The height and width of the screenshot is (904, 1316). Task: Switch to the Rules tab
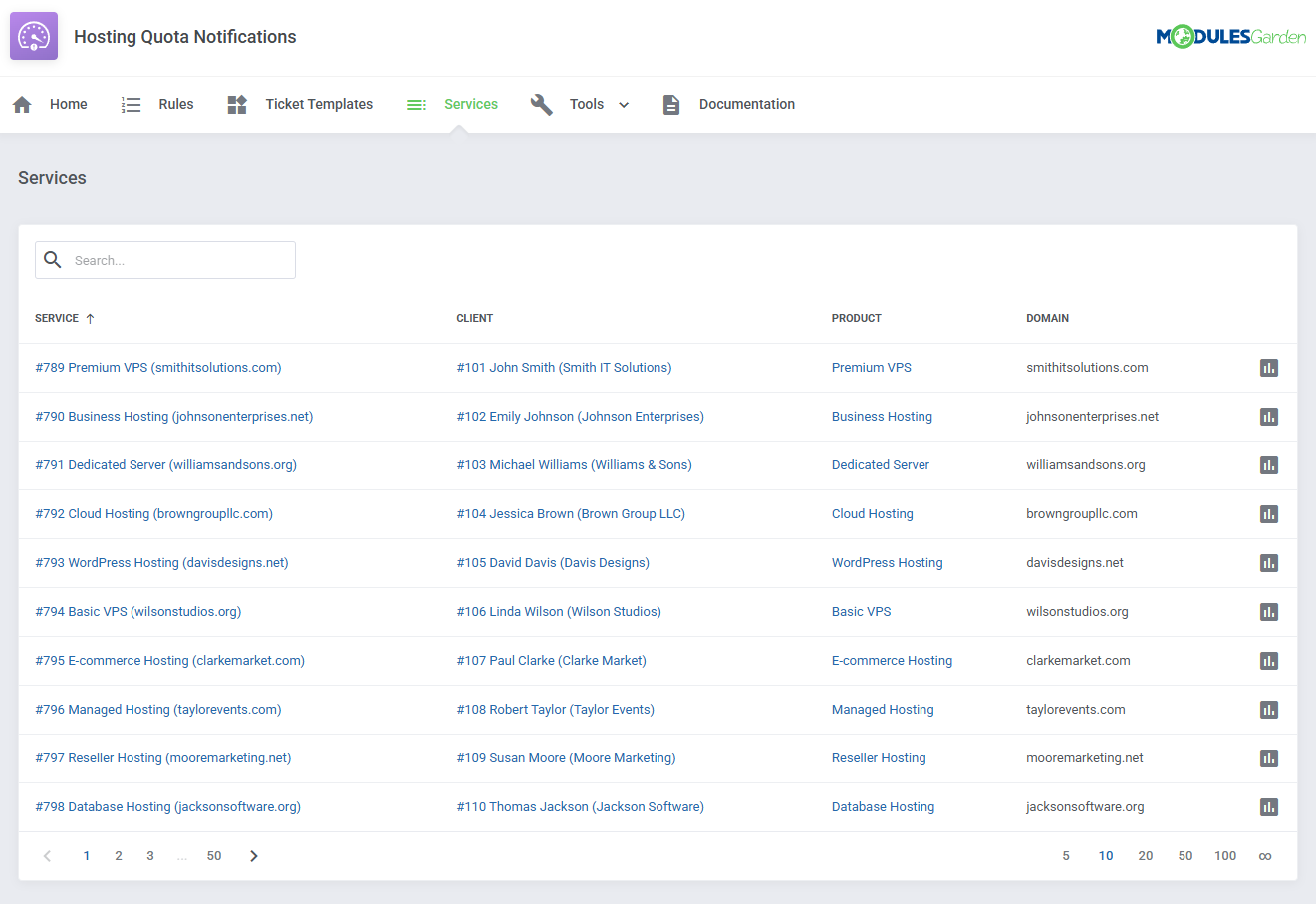click(175, 103)
